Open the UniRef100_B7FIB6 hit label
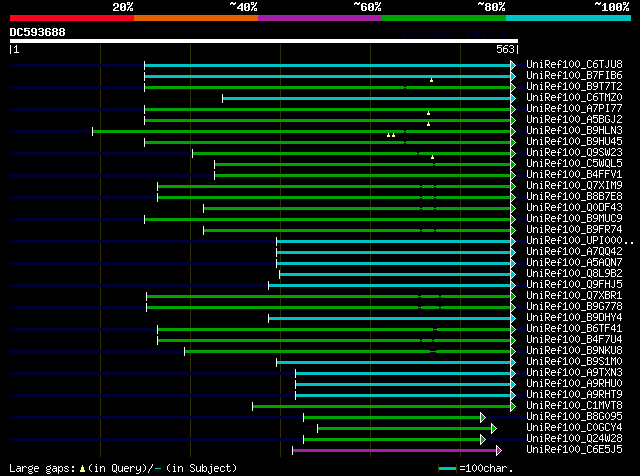The height and width of the screenshot is (476, 640). pyautogui.click(x=574, y=76)
